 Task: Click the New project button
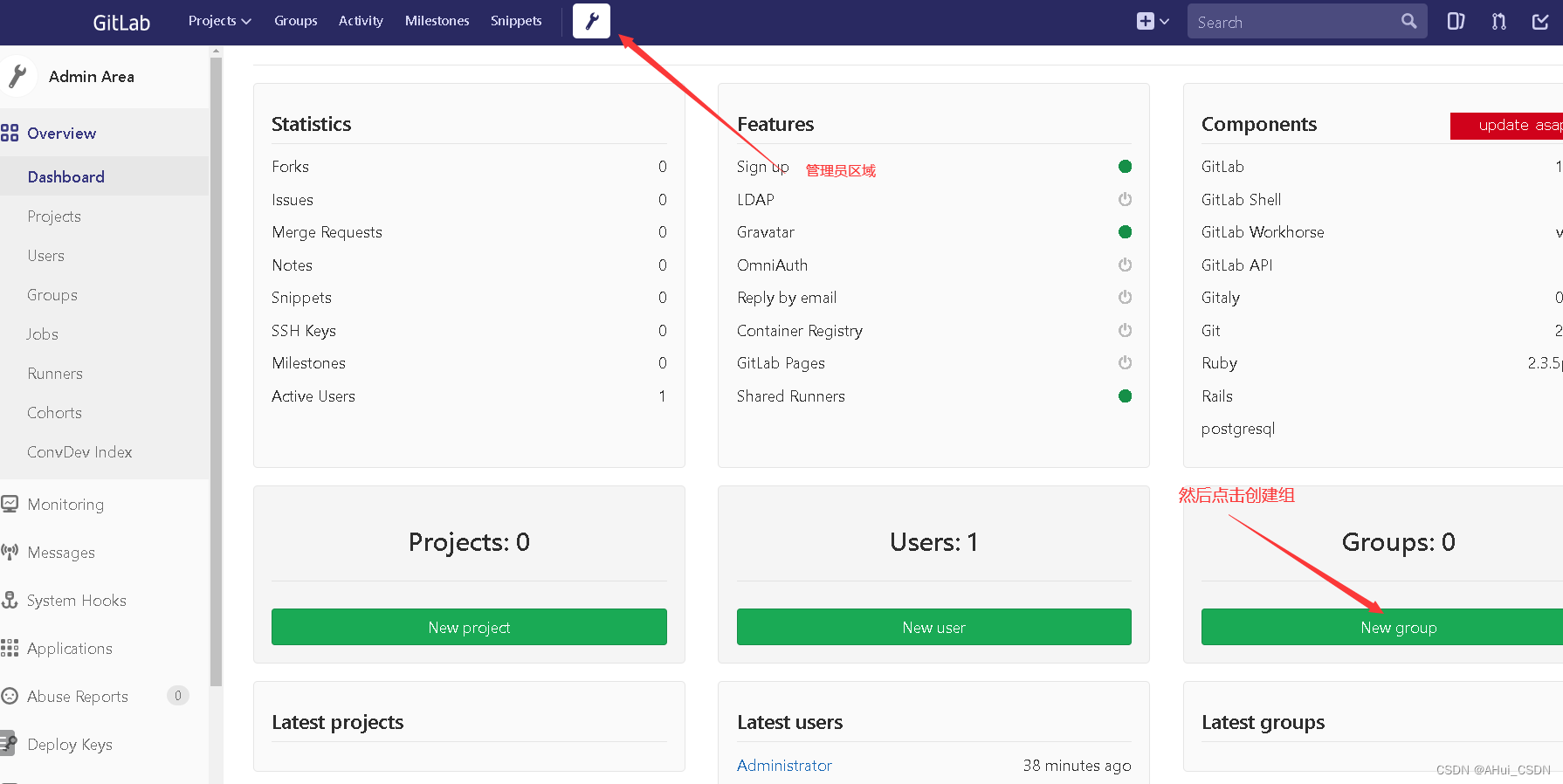click(469, 627)
